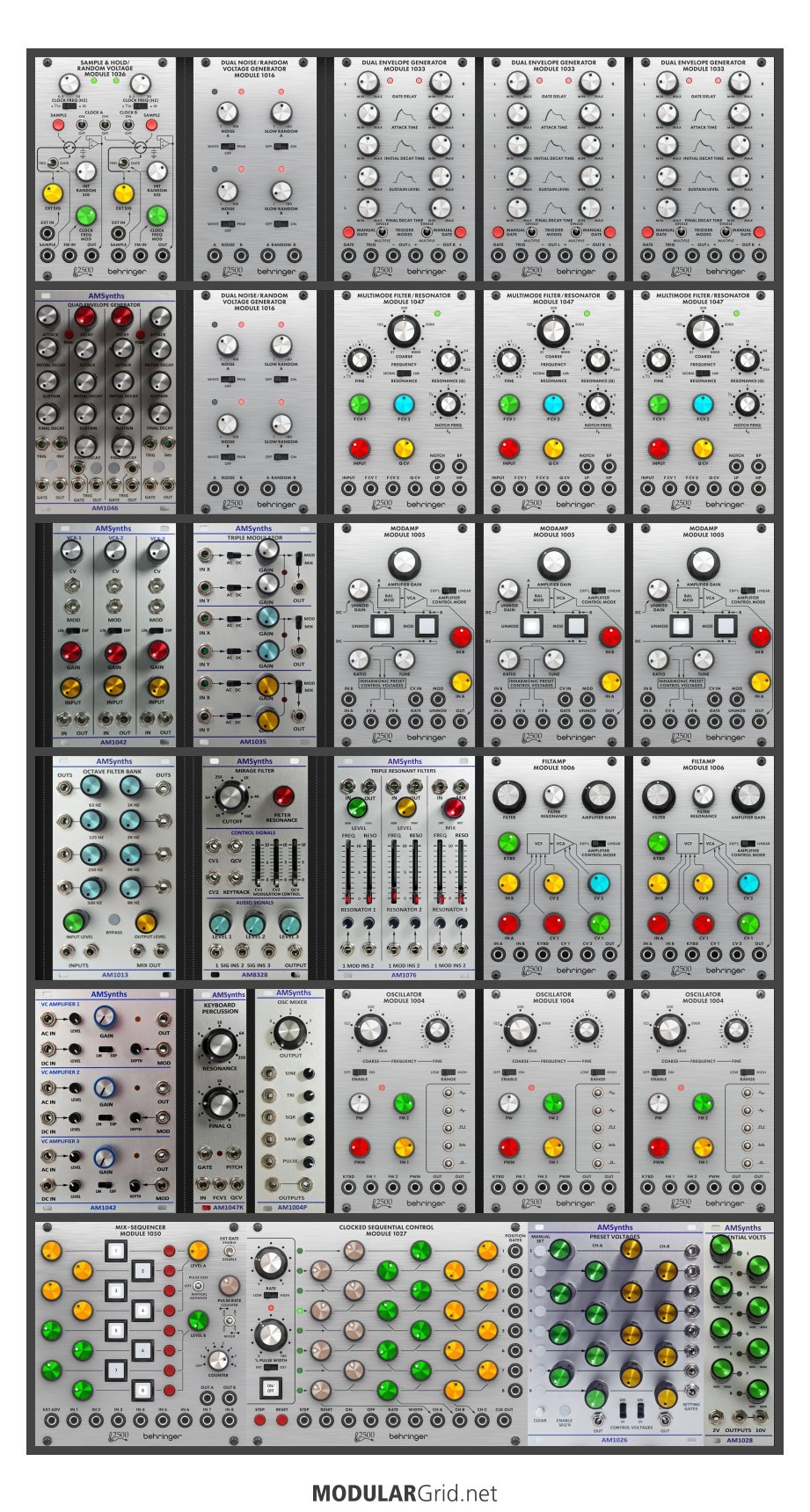Viewport: 810px width, 1512px height.
Task: Select the AM1026 Preset Voltages module
Action: coord(616,1334)
